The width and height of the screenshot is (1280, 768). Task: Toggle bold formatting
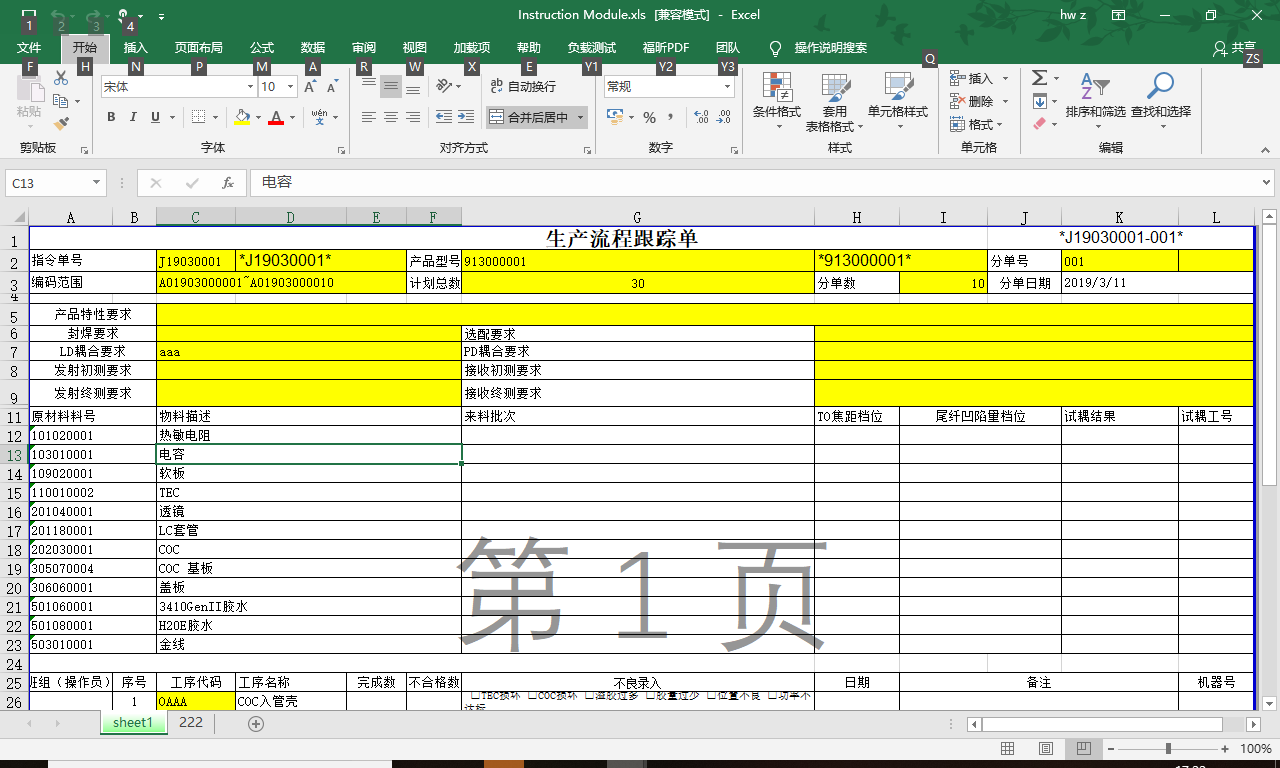point(111,117)
